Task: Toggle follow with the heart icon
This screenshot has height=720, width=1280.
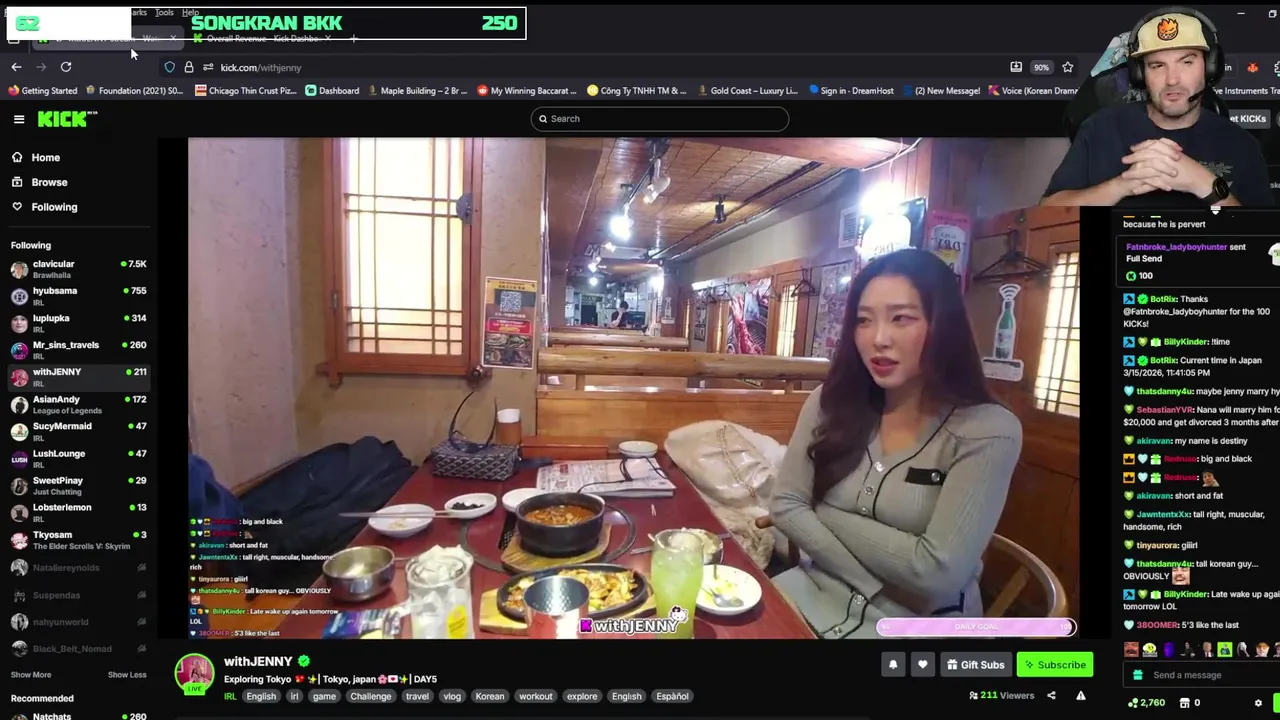Action: coord(923,665)
